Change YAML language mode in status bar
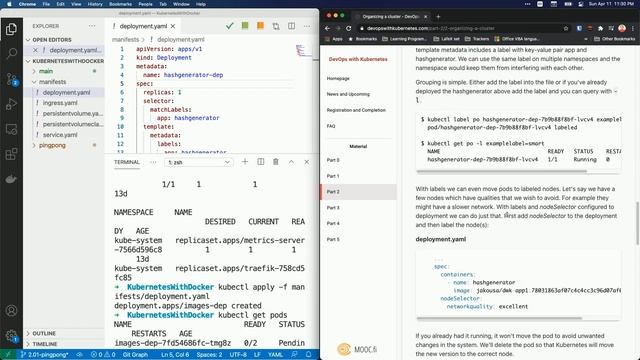Screen dimensions: 640x360 tap(275, 354)
